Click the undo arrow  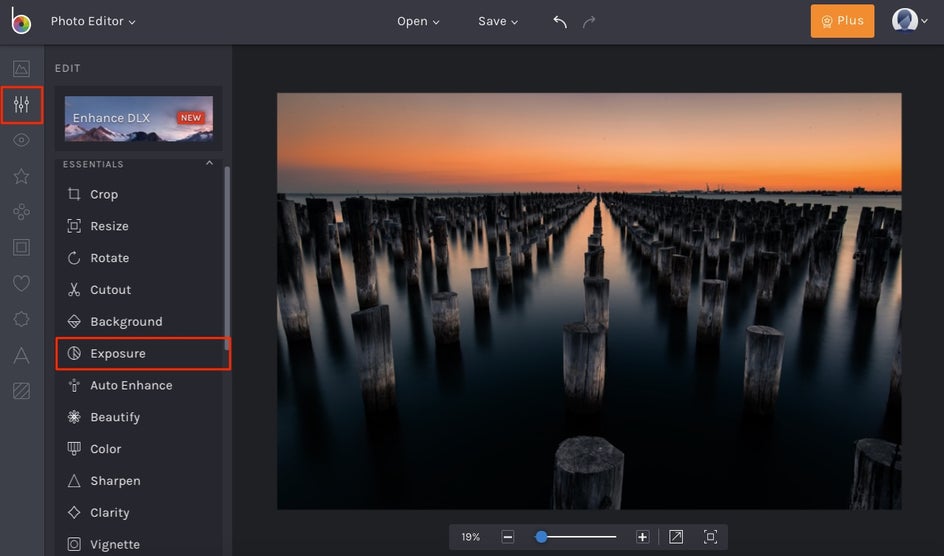(560, 21)
